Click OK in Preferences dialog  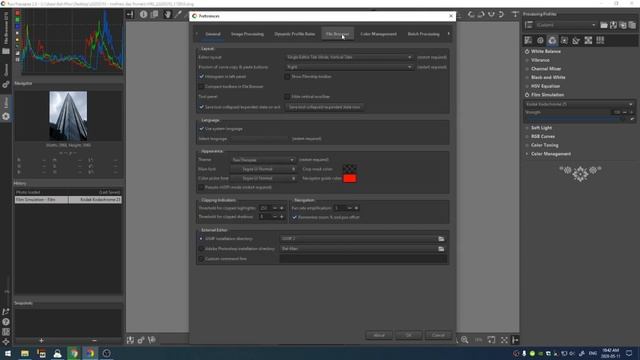409,335
